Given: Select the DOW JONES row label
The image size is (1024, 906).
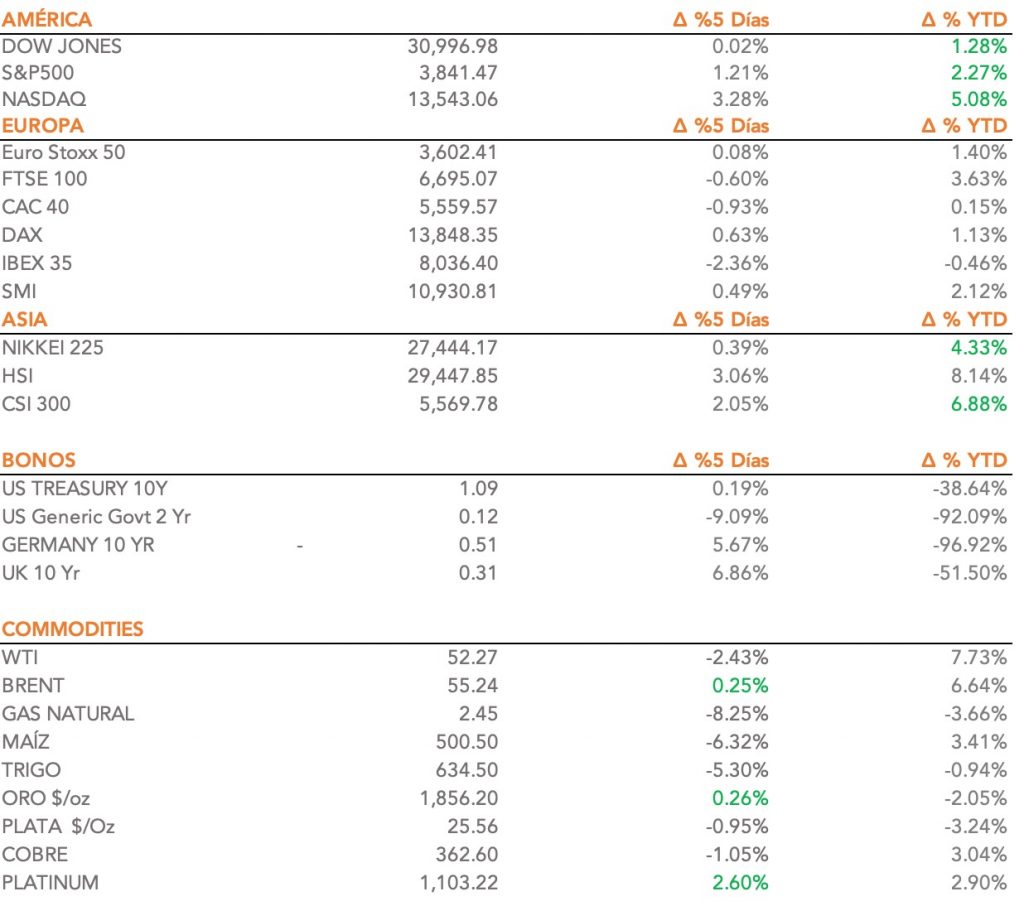Looking at the screenshot, I should [x=62, y=46].
